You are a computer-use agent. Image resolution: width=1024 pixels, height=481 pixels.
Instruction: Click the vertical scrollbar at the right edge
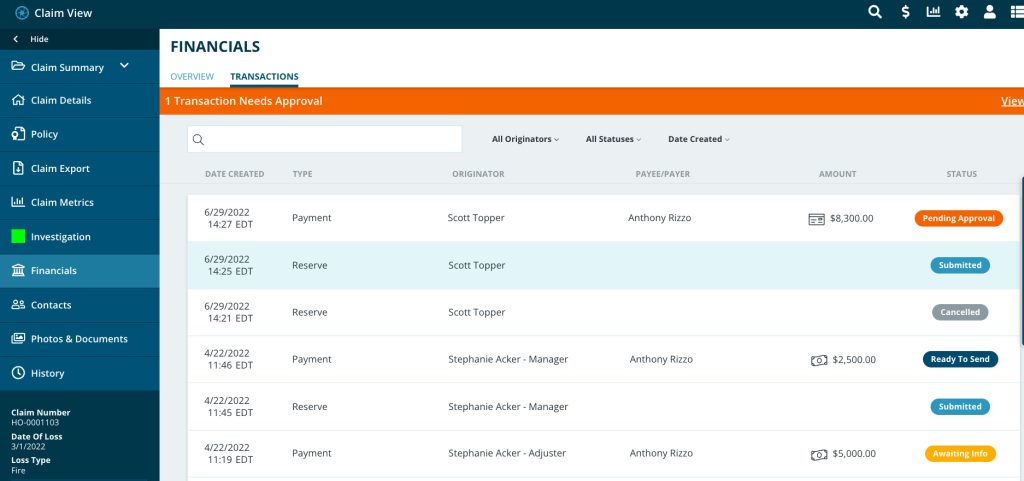coord(1022,261)
